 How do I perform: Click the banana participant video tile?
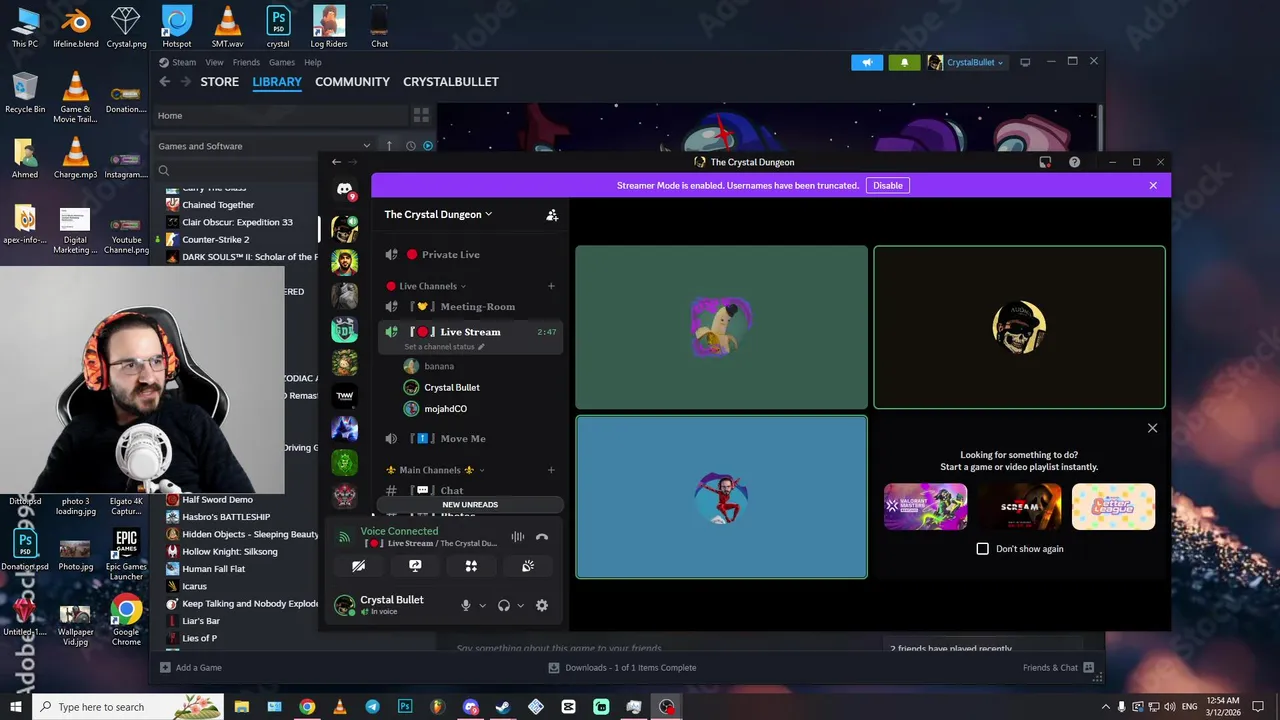tap(721, 327)
